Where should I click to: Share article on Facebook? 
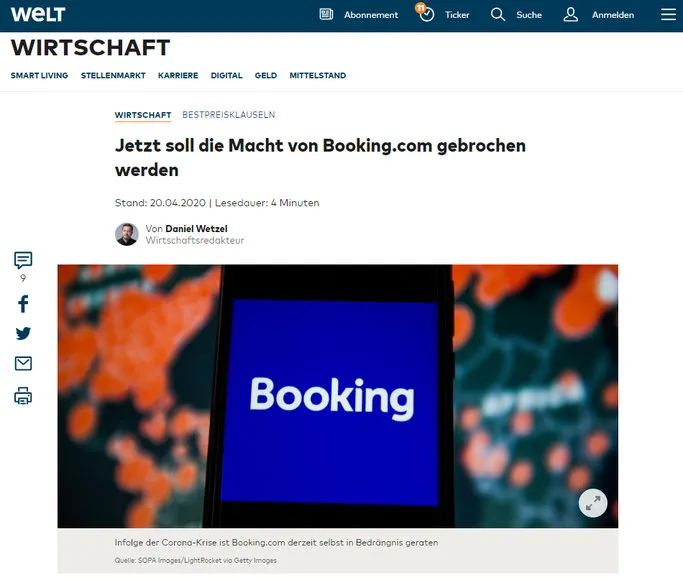click(x=23, y=304)
